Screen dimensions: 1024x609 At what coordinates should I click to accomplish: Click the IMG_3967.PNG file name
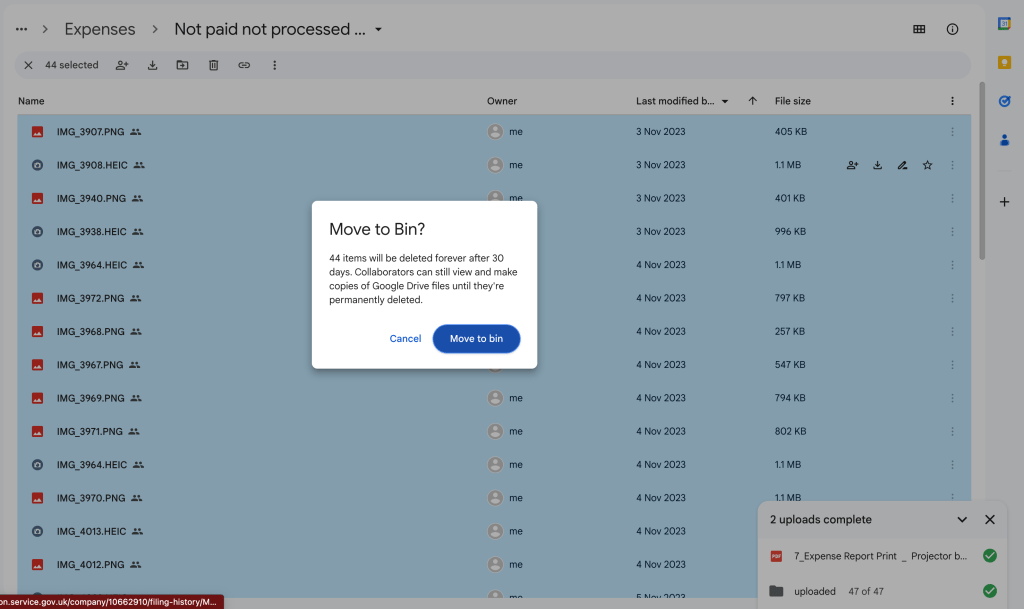[x=89, y=365]
